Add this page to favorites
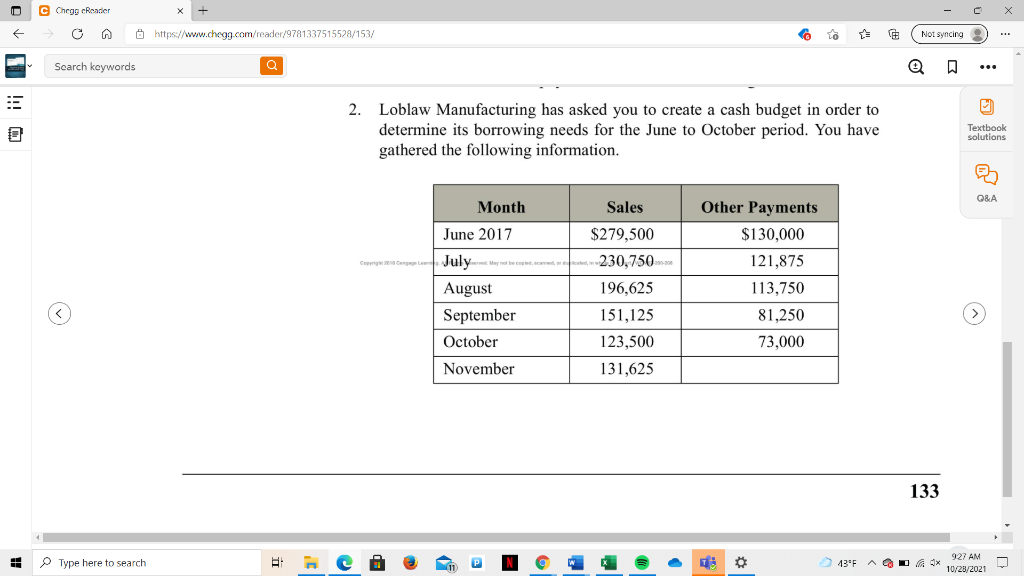 (833, 34)
